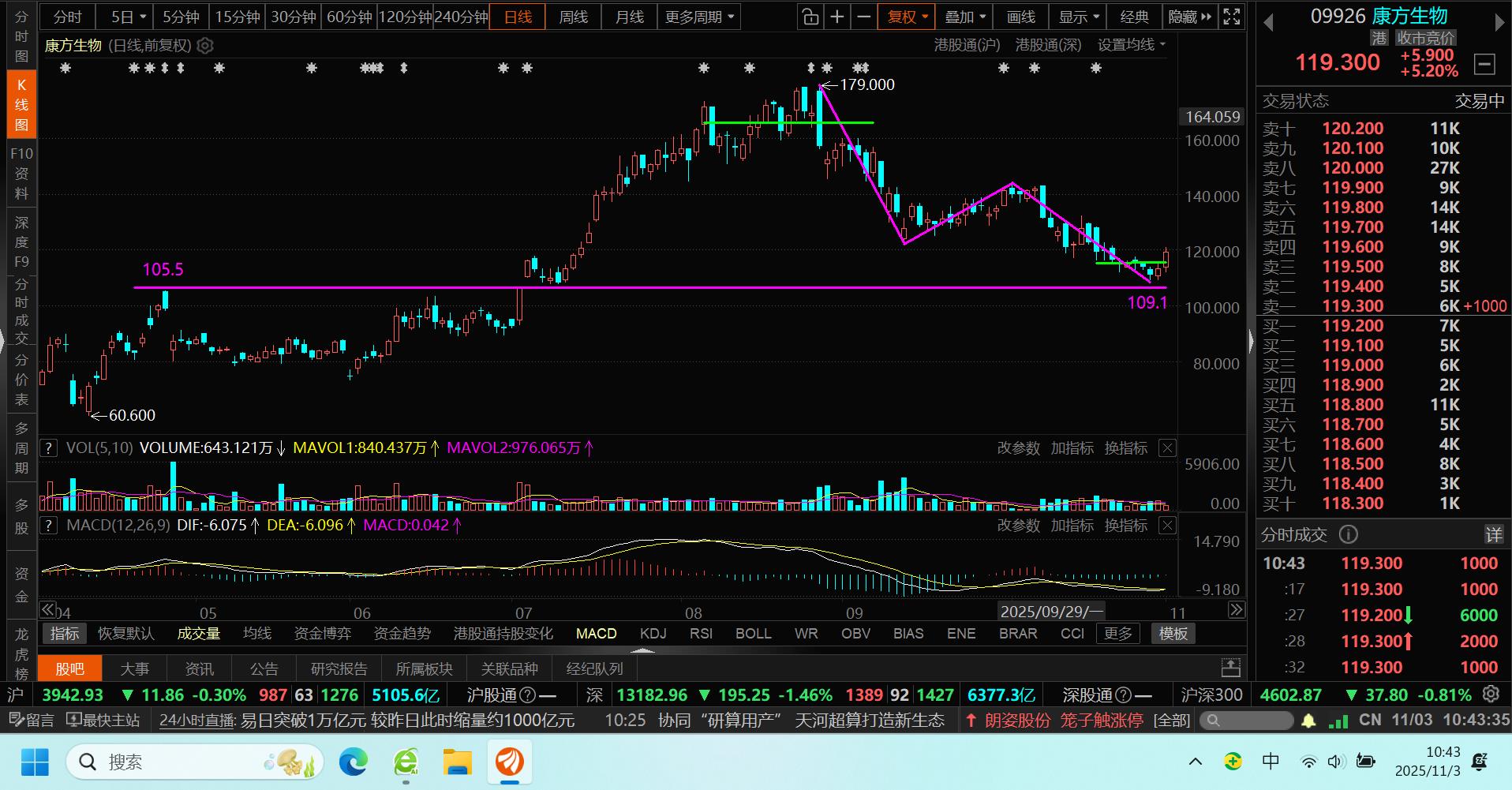Image resolution: width=1512 pixels, height=790 pixels.
Task: Open 显示 display dropdown
Action: (1079, 17)
